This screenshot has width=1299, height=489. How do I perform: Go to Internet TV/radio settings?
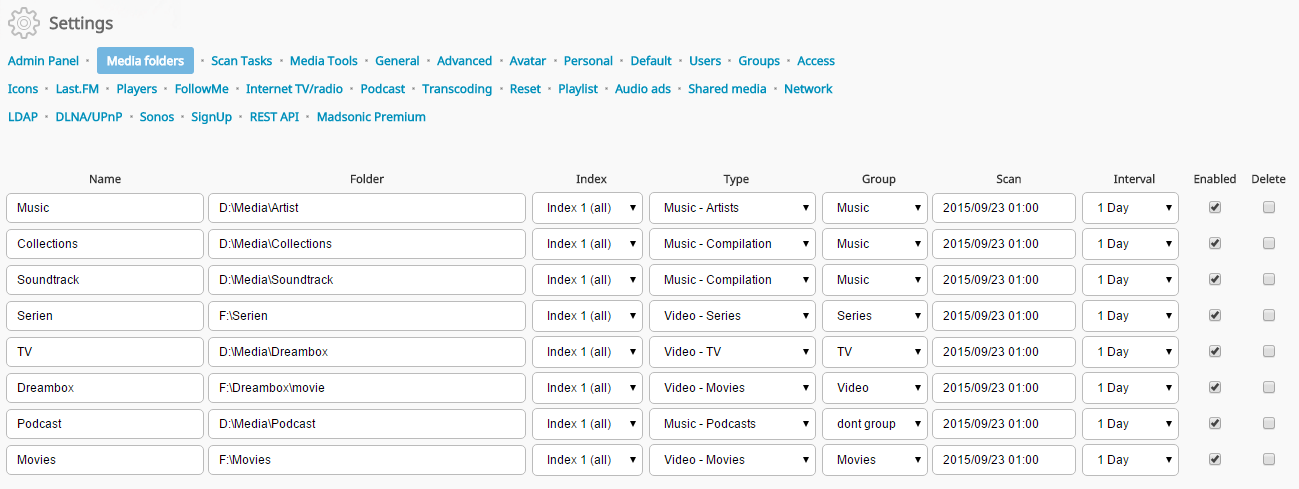(295, 89)
